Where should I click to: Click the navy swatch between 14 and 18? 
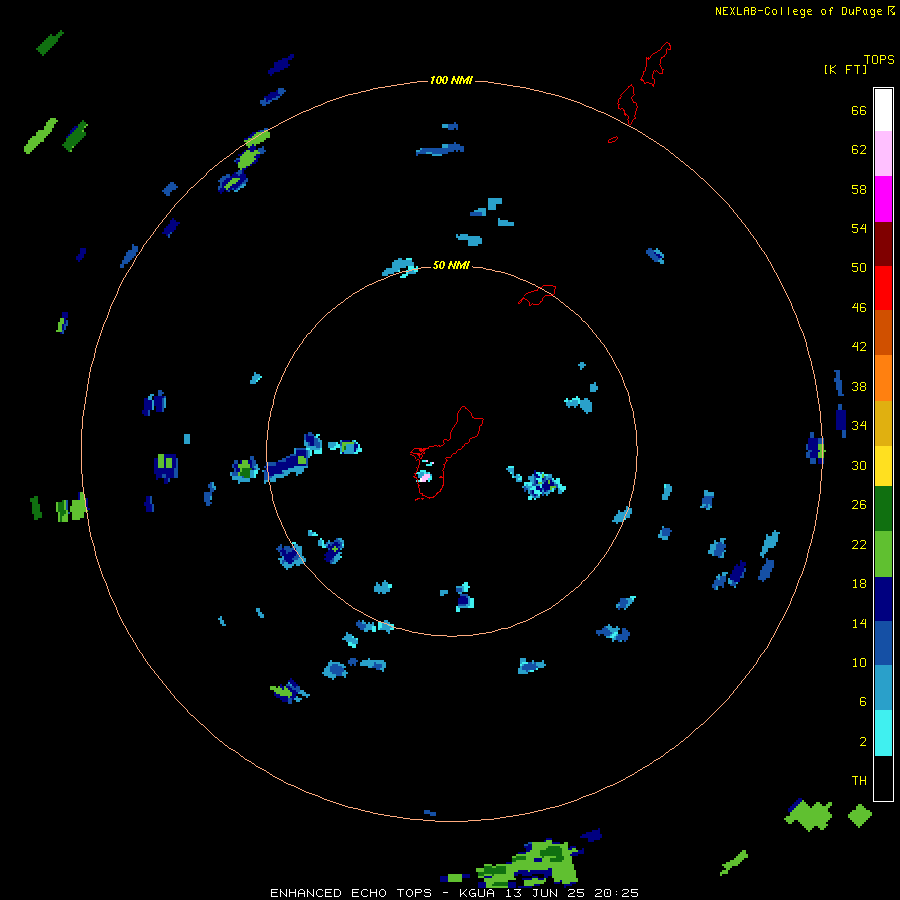(x=883, y=599)
